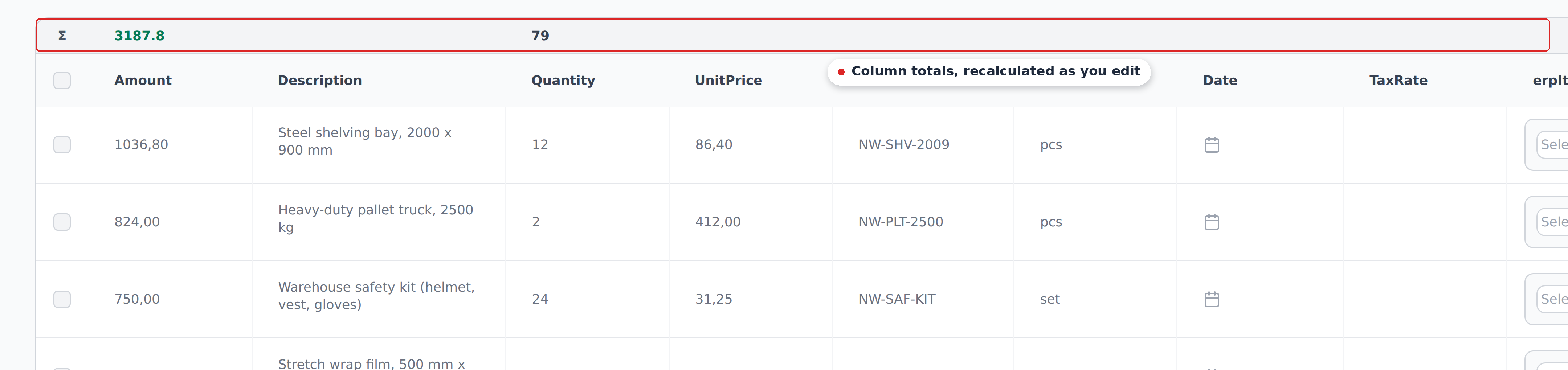Click the Amount total 3187.8
This screenshot has height=370, width=1568.
(139, 36)
